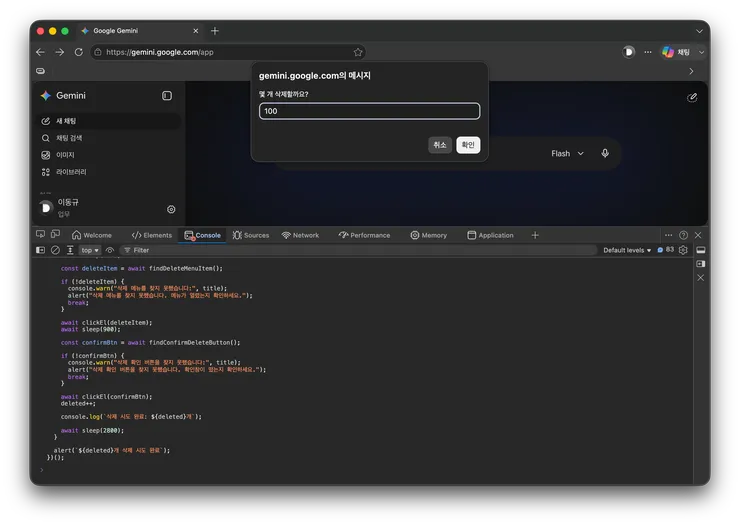Image resolution: width=740 pixels, height=525 pixels.
Task: Toggle device emulation in DevTools
Action: [56, 235]
